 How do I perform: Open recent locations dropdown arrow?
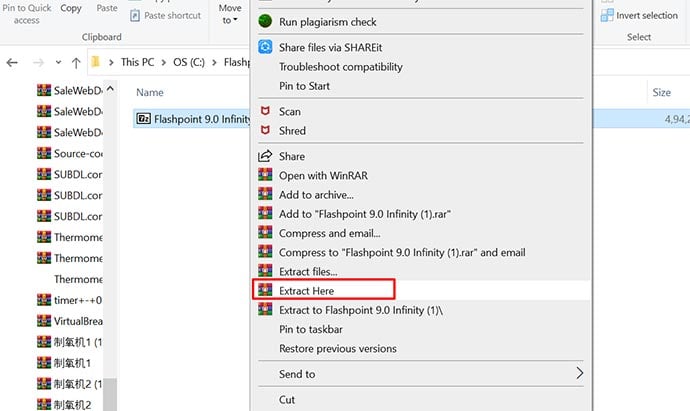coord(58,62)
